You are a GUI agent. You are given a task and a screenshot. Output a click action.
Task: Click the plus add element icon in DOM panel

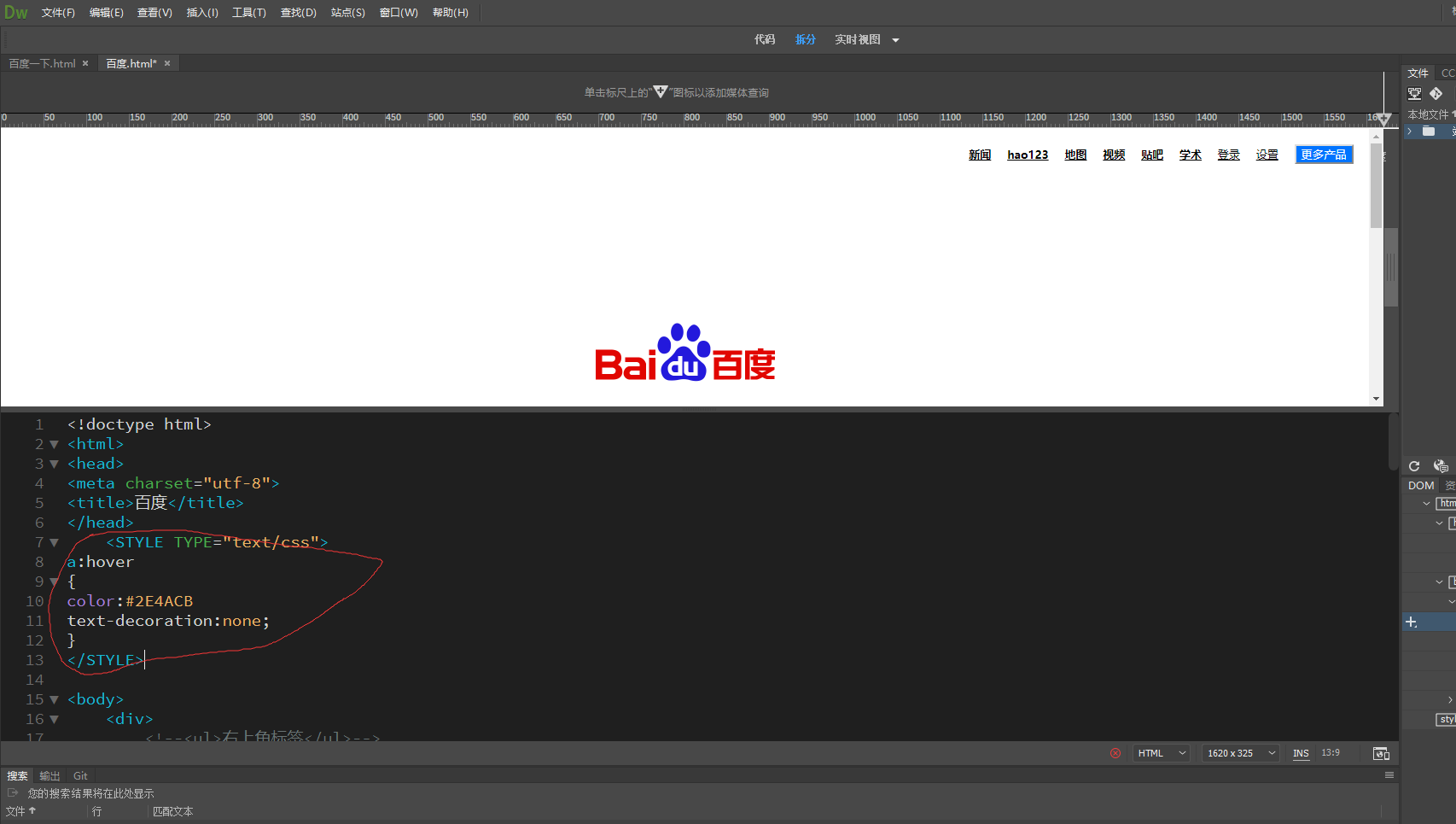pyautogui.click(x=1412, y=622)
